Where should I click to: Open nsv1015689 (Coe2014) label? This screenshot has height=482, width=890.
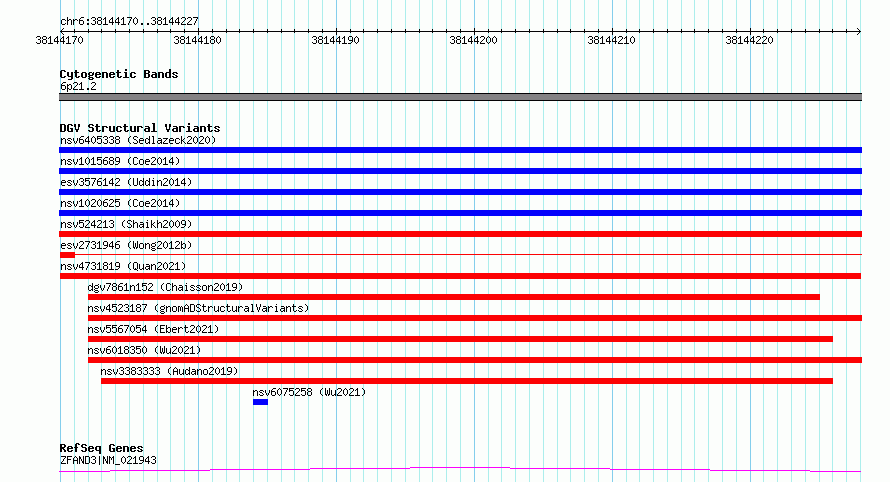coord(120,161)
